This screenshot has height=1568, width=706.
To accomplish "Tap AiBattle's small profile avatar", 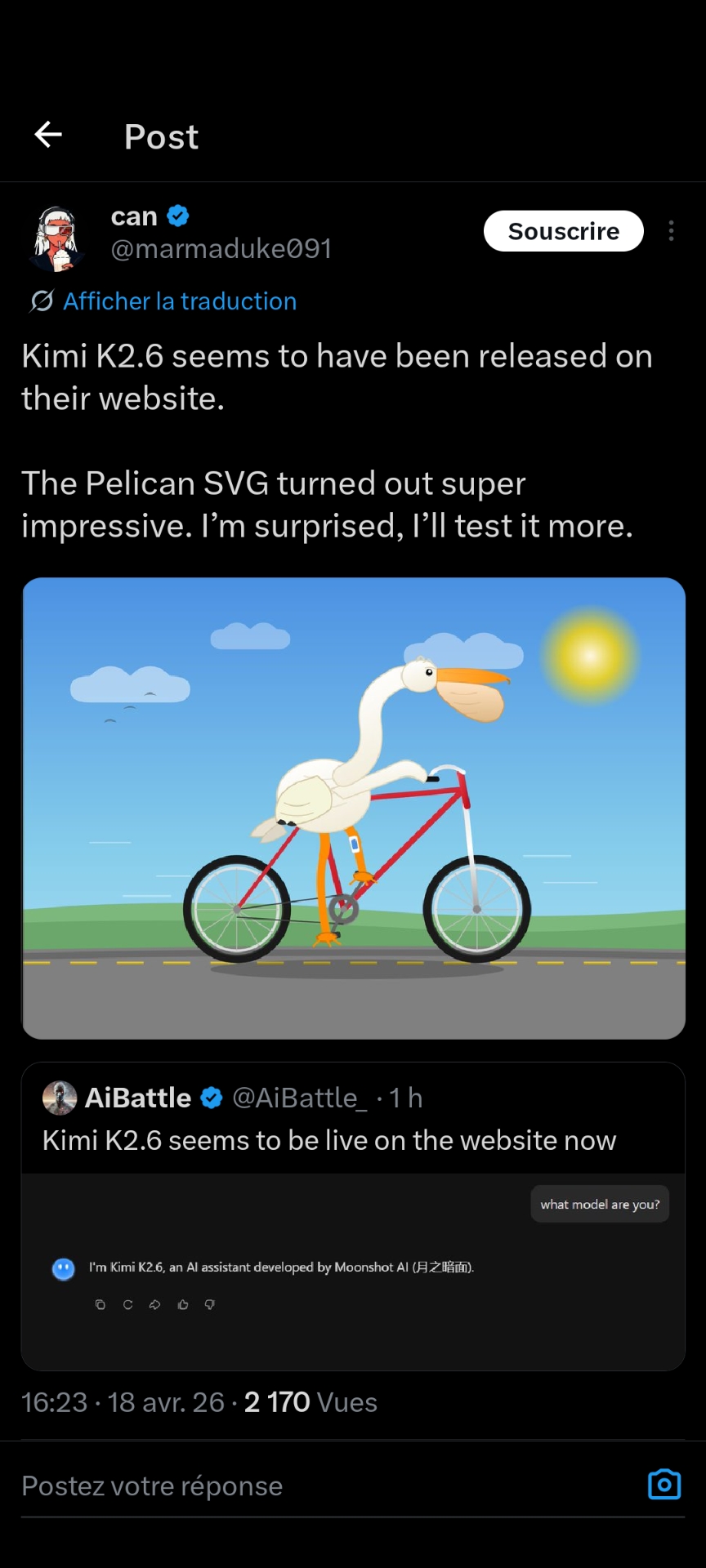I will click(x=60, y=1098).
